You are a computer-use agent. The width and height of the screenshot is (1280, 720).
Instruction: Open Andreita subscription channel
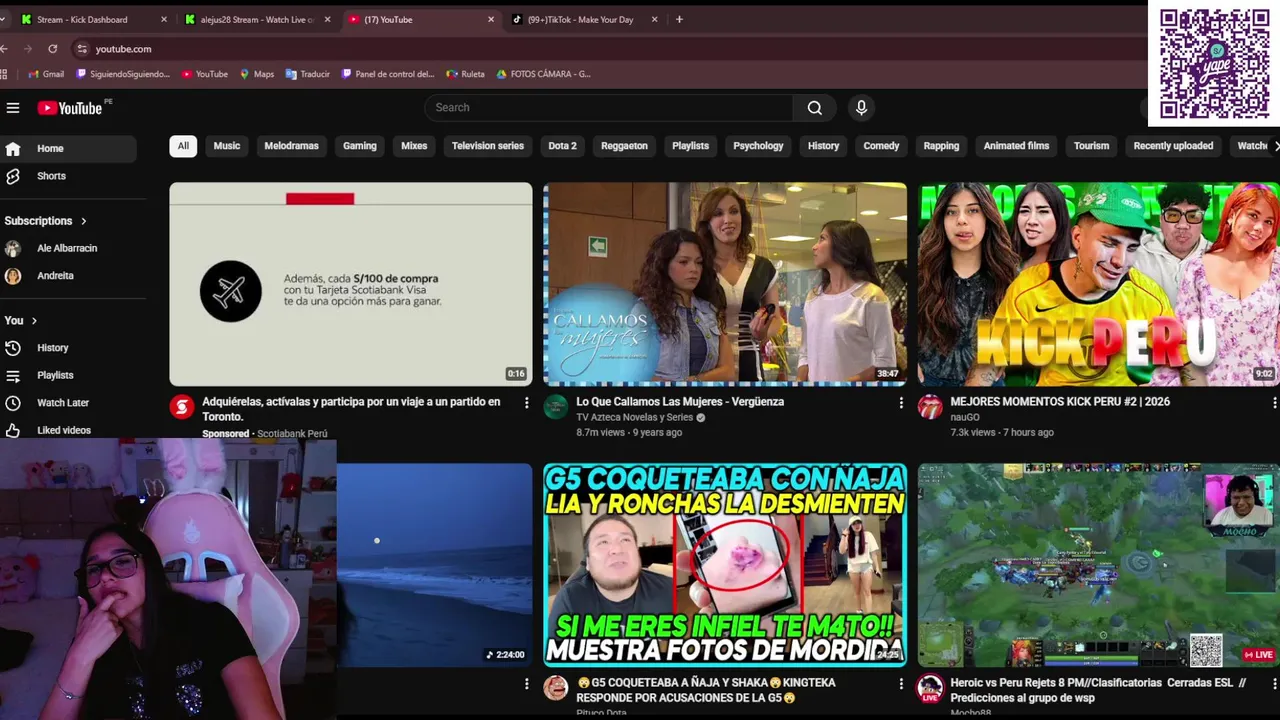(68, 276)
